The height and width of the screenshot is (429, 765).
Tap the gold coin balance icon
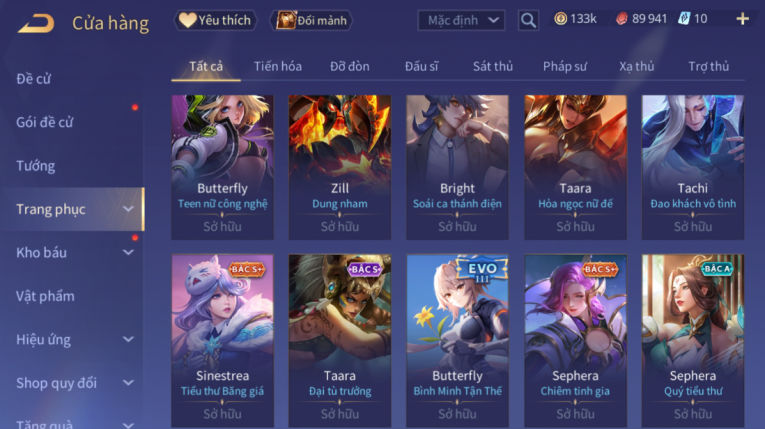click(x=561, y=19)
